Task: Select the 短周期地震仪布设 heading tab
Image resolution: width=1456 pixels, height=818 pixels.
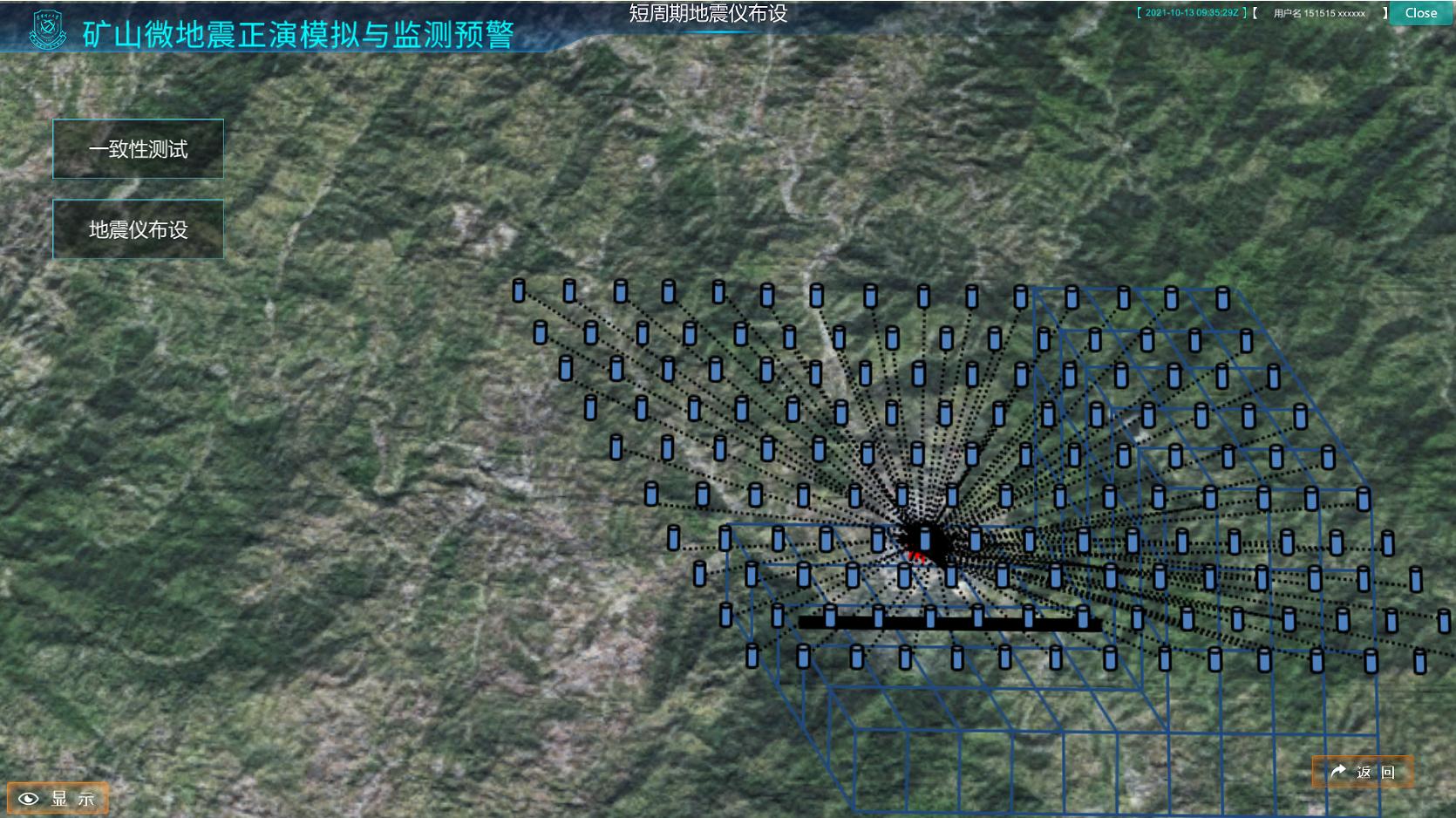Action: click(x=708, y=14)
